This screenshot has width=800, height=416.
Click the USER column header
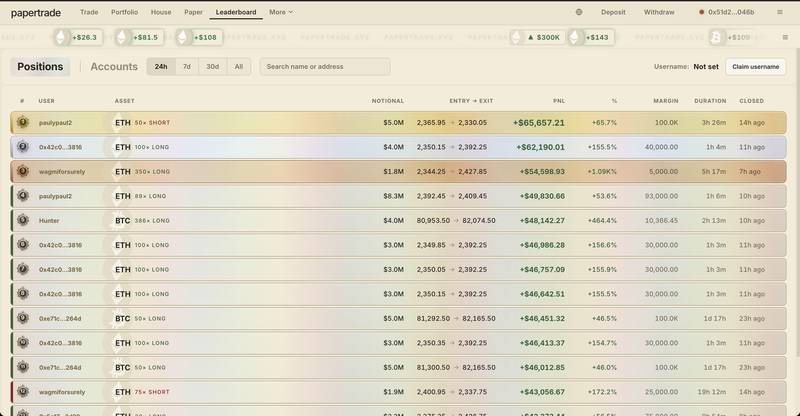(x=46, y=101)
